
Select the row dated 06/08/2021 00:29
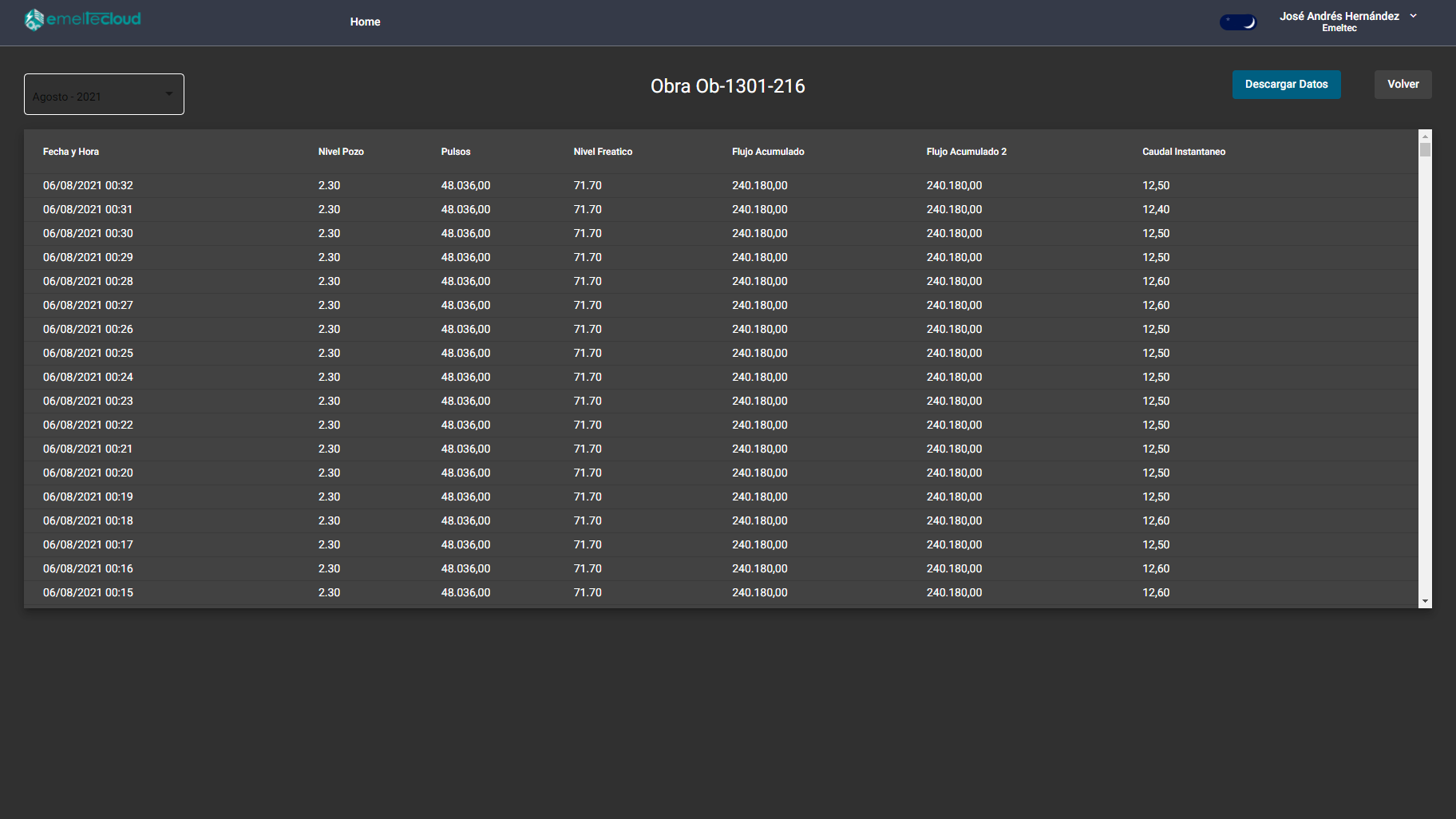722,258
